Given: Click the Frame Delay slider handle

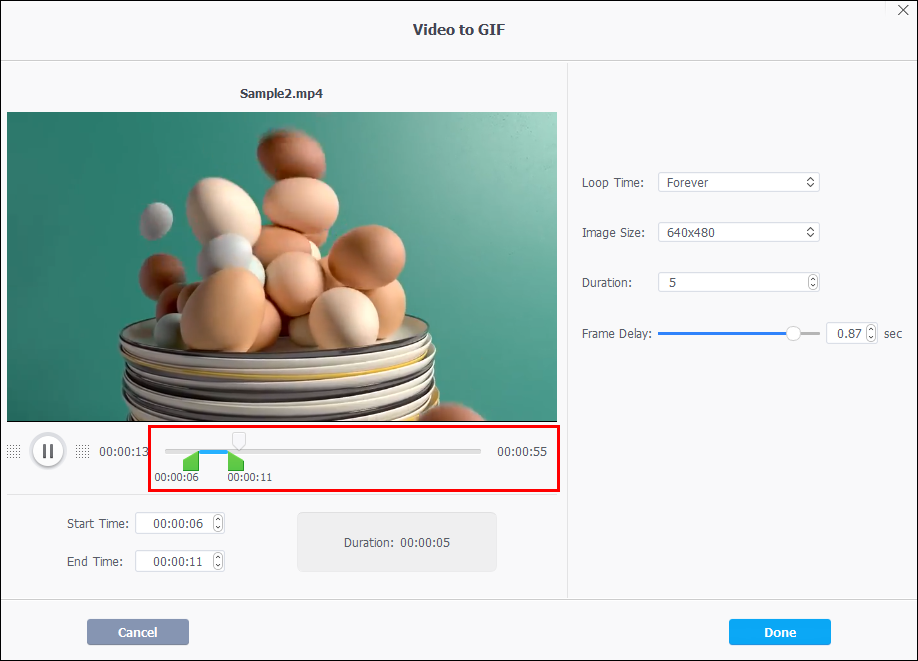Looking at the screenshot, I should click(x=793, y=333).
